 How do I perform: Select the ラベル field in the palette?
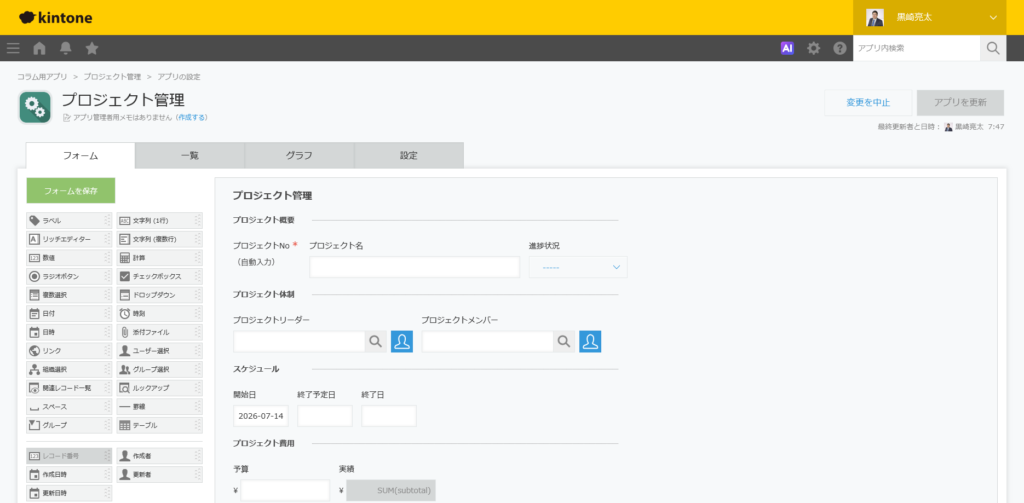(x=69, y=221)
